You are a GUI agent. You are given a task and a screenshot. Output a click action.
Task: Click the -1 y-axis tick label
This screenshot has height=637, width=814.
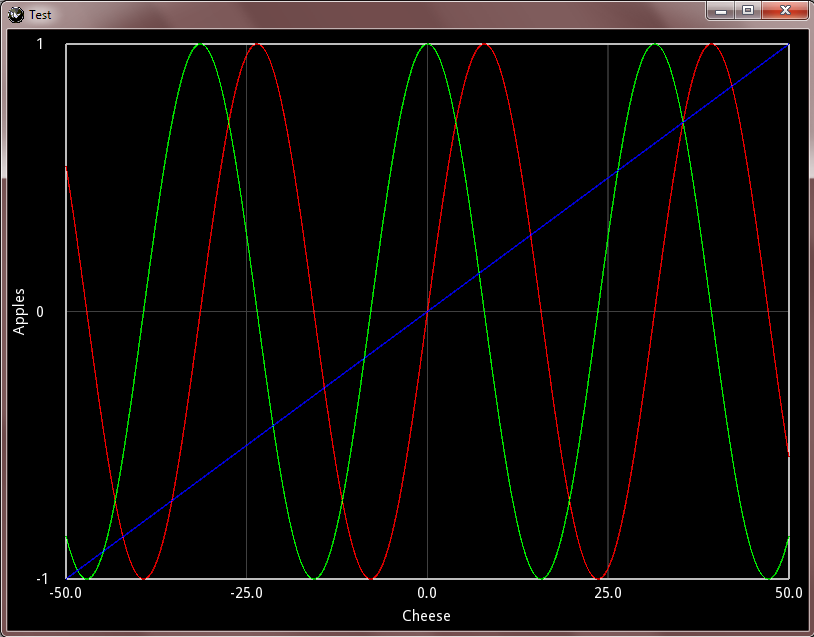(x=42, y=578)
